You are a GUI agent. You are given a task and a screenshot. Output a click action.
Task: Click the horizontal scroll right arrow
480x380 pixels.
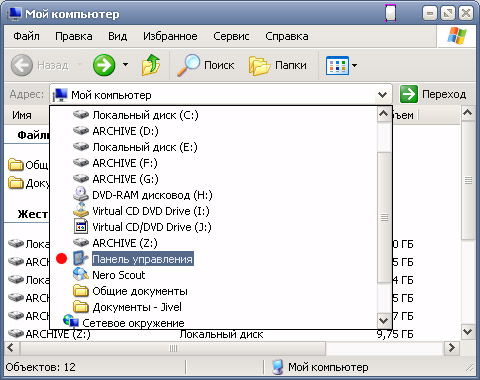point(452,348)
